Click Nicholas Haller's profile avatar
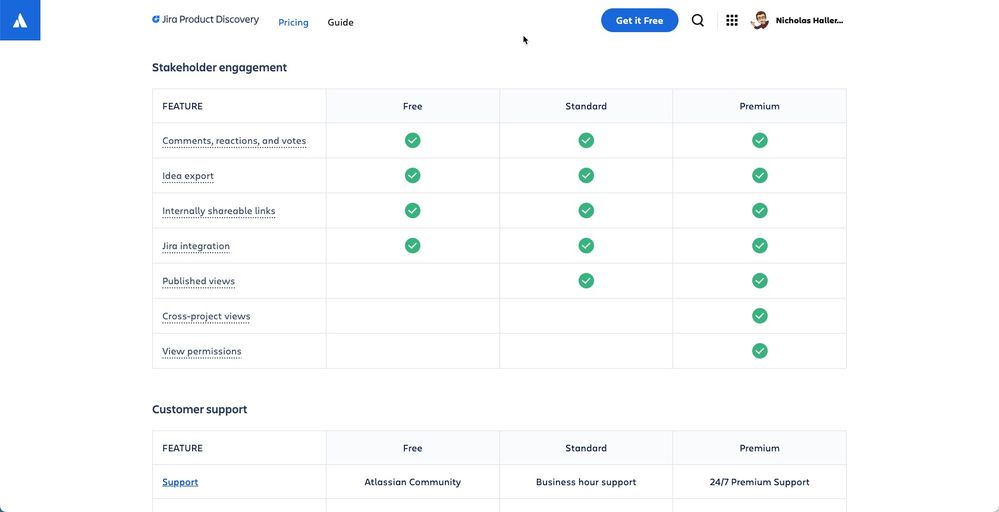Image resolution: width=999 pixels, height=512 pixels. 759,20
